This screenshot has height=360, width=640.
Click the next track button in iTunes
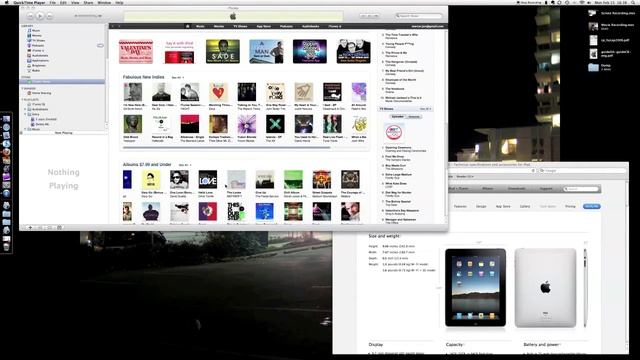49,16
